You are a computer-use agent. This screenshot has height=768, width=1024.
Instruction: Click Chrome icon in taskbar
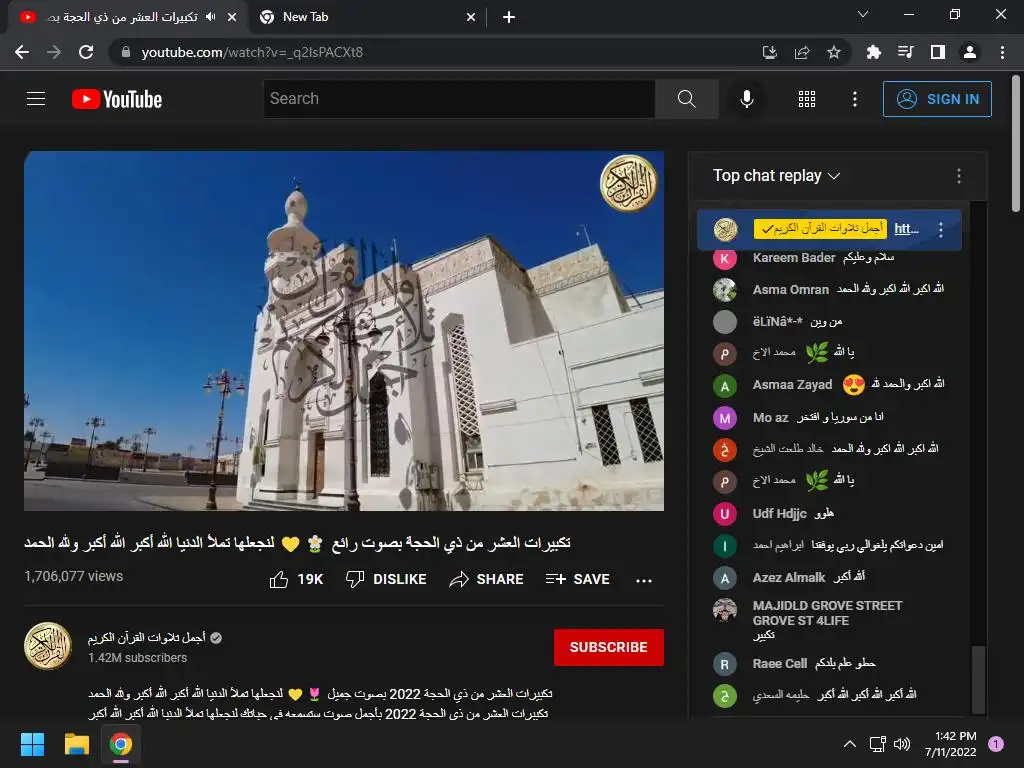pos(120,744)
